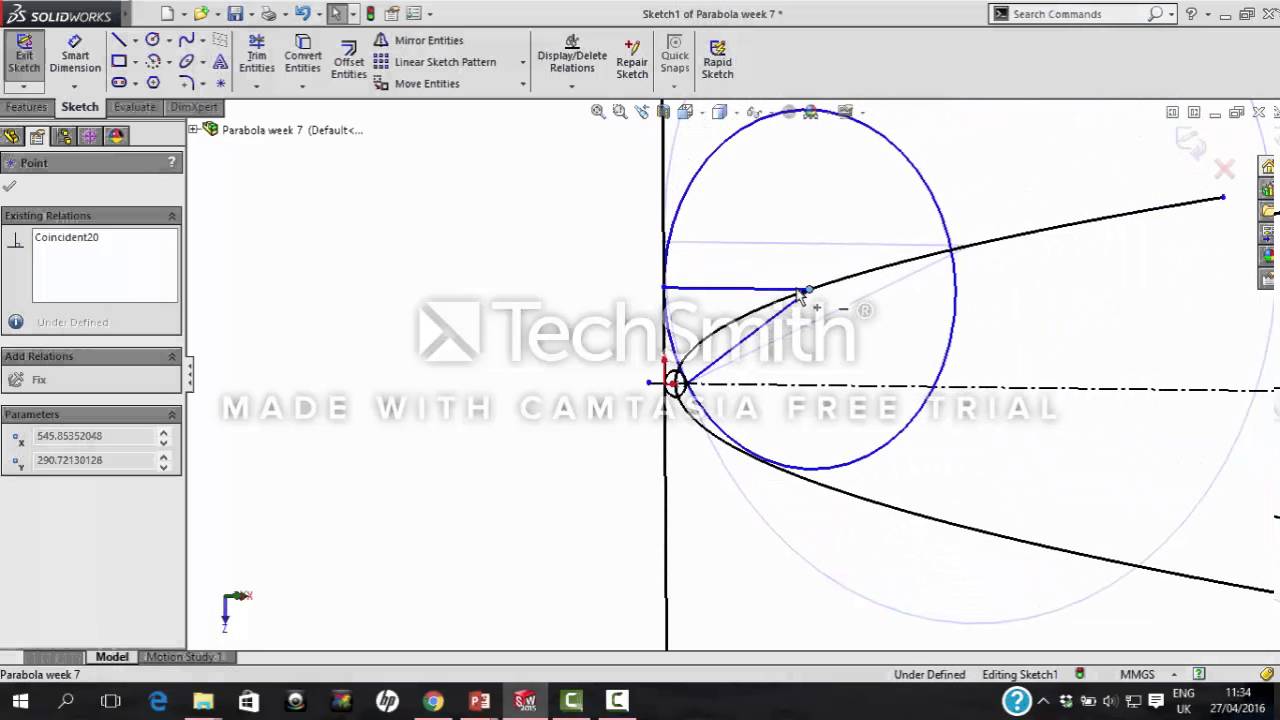Viewport: 1280px width, 720px height.
Task: Open Display/Delete Relations
Action: pyautogui.click(x=572, y=54)
